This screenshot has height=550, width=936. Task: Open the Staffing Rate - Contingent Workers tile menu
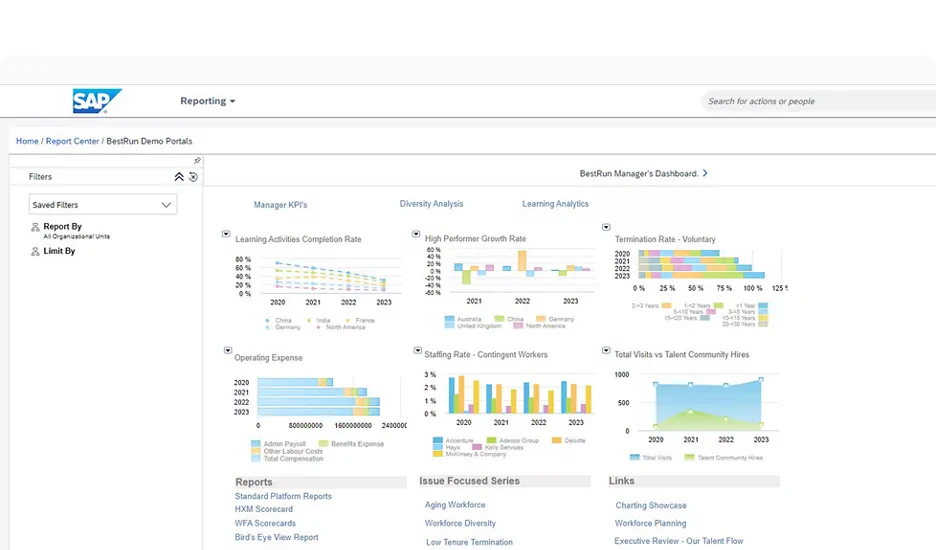click(417, 351)
